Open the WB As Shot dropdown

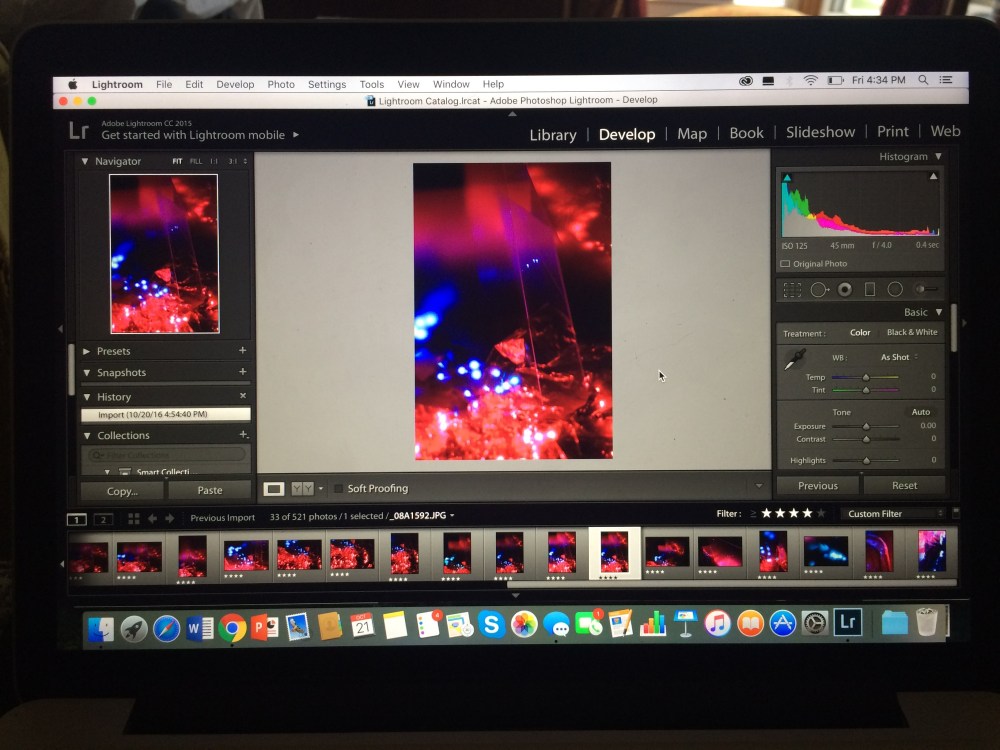[x=898, y=357]
